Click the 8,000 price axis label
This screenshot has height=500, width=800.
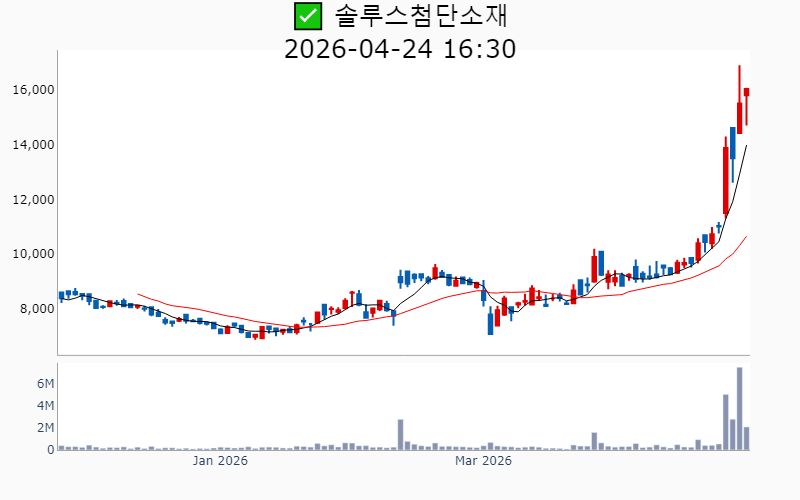(x=36, y=309)
